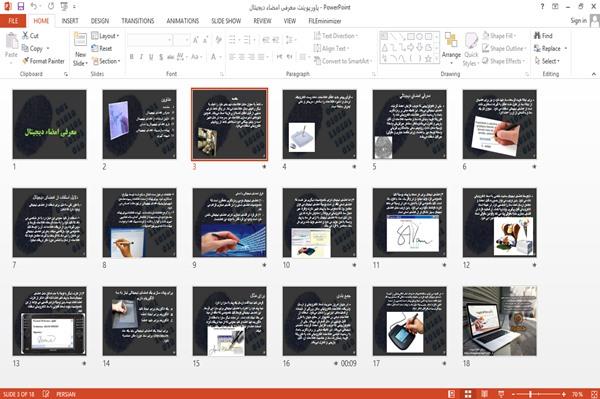600x399 pixels.
Task: Click the Undo arrow icon
Action: coord(34,7)
